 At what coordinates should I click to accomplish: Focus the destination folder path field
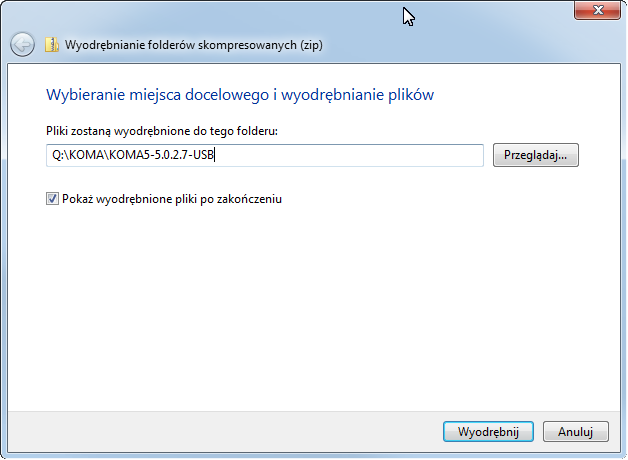pos(265,155)
